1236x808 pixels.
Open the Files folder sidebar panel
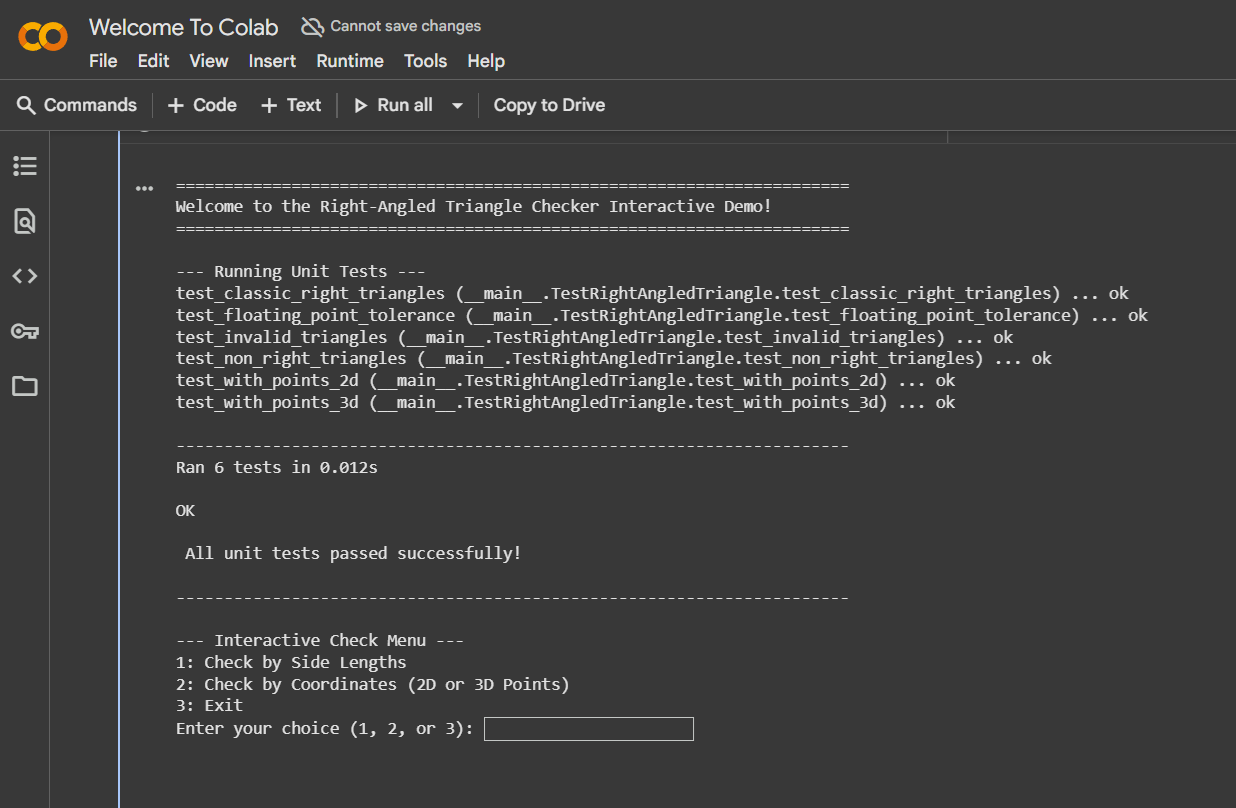pos(25,386)
